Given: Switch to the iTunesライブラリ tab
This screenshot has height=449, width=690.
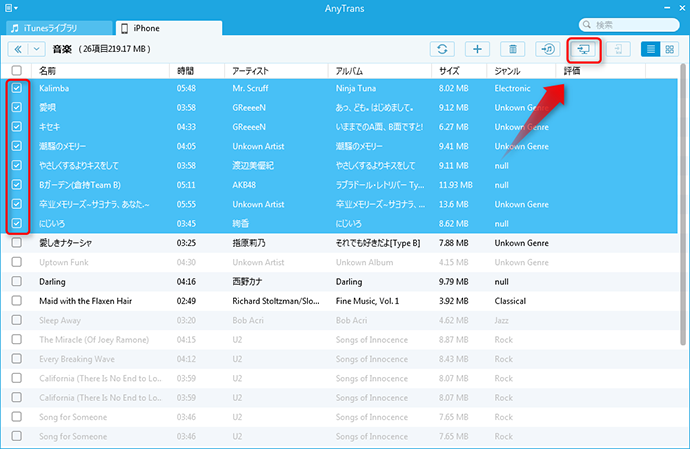Looking at the screenshot, I should coord(59,28).
